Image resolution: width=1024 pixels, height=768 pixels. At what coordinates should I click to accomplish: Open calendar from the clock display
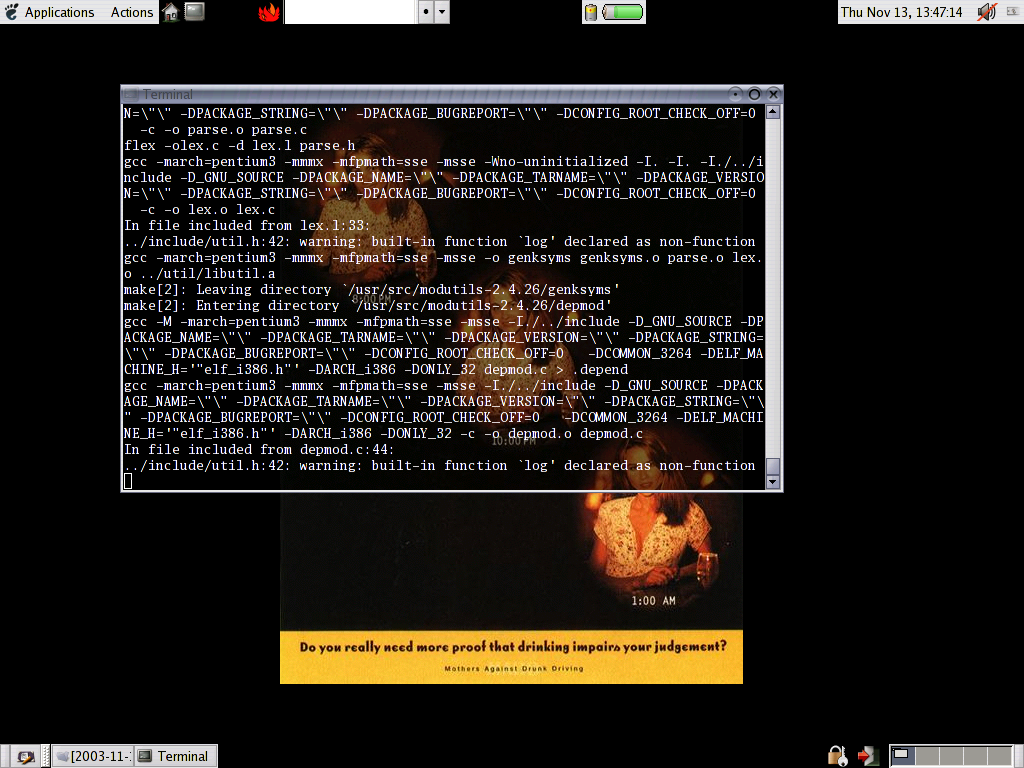(x=901, y=12)
